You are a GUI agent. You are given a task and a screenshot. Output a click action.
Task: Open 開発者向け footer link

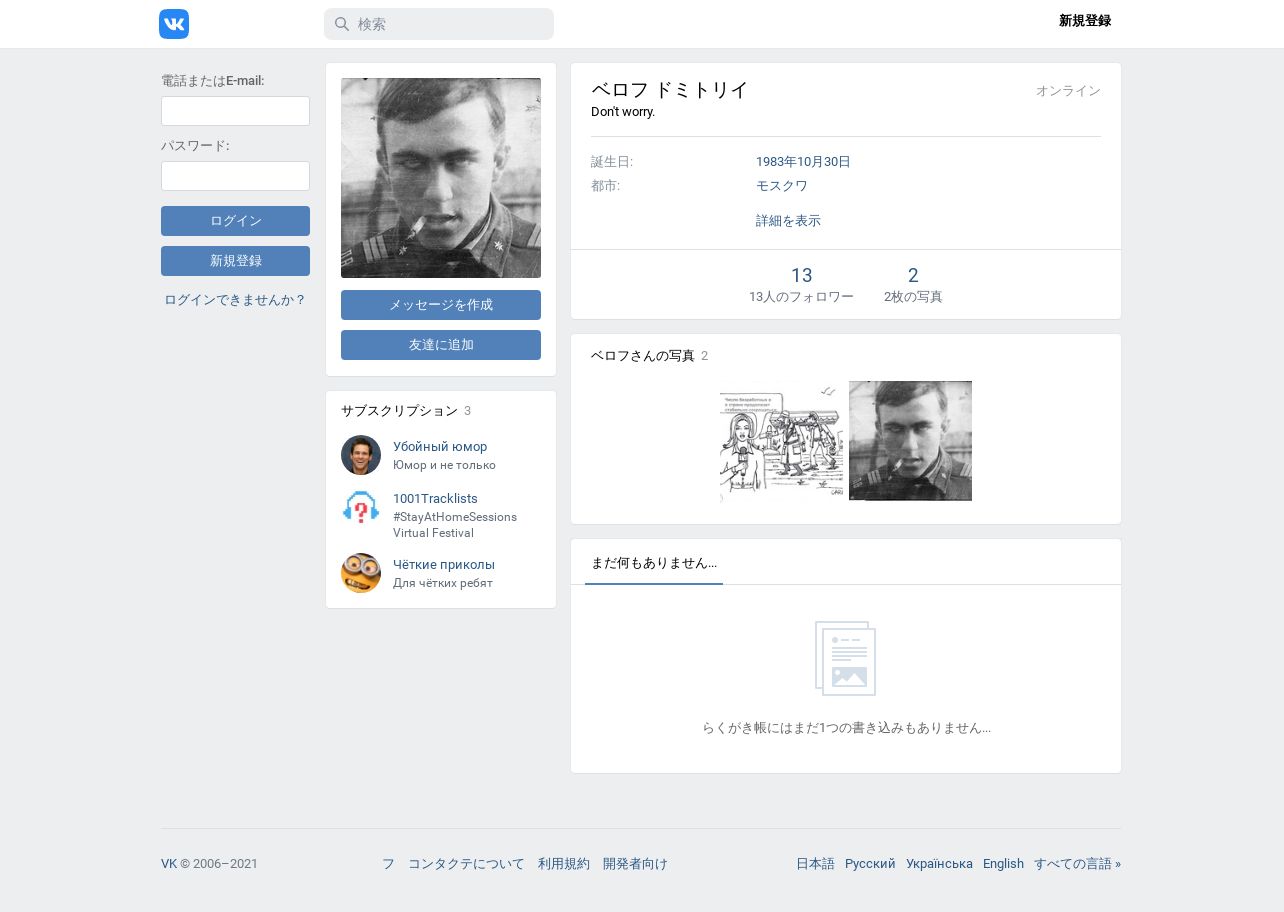click(x=635, y=864)
